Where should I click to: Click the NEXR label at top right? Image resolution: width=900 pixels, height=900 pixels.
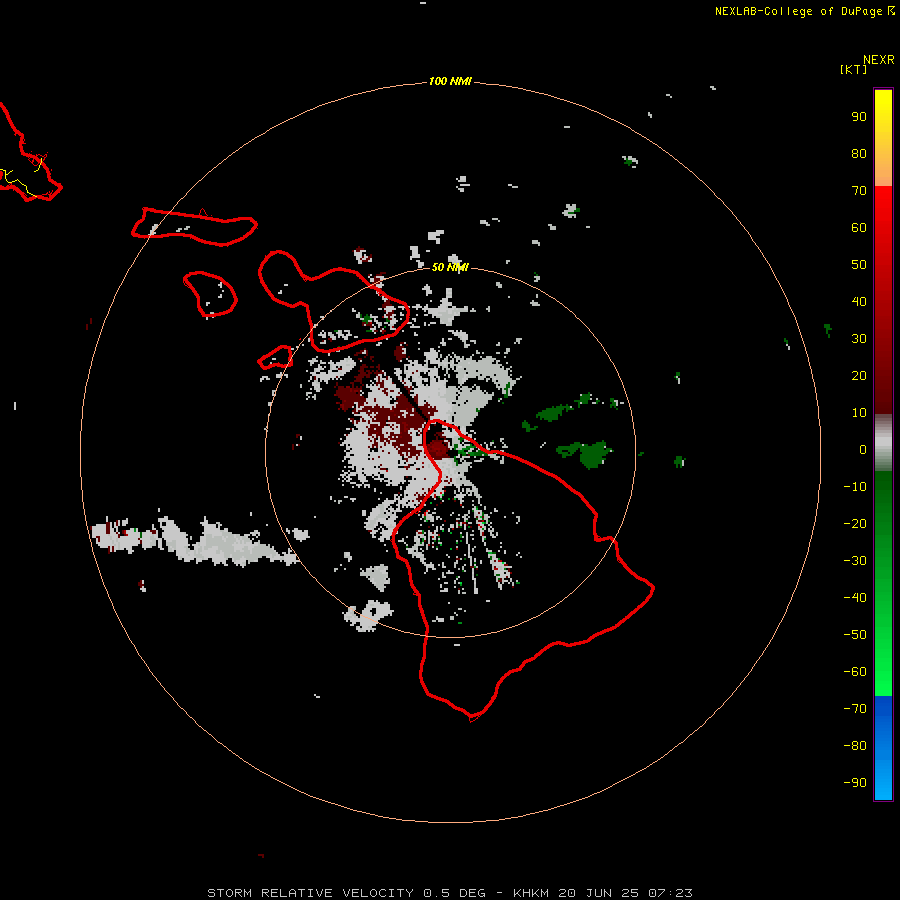click(879, 60)
